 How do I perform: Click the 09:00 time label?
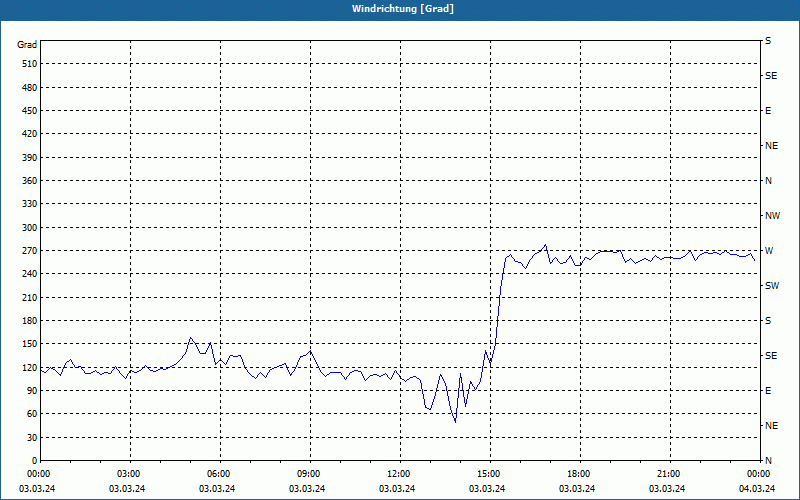pos(309,474)
